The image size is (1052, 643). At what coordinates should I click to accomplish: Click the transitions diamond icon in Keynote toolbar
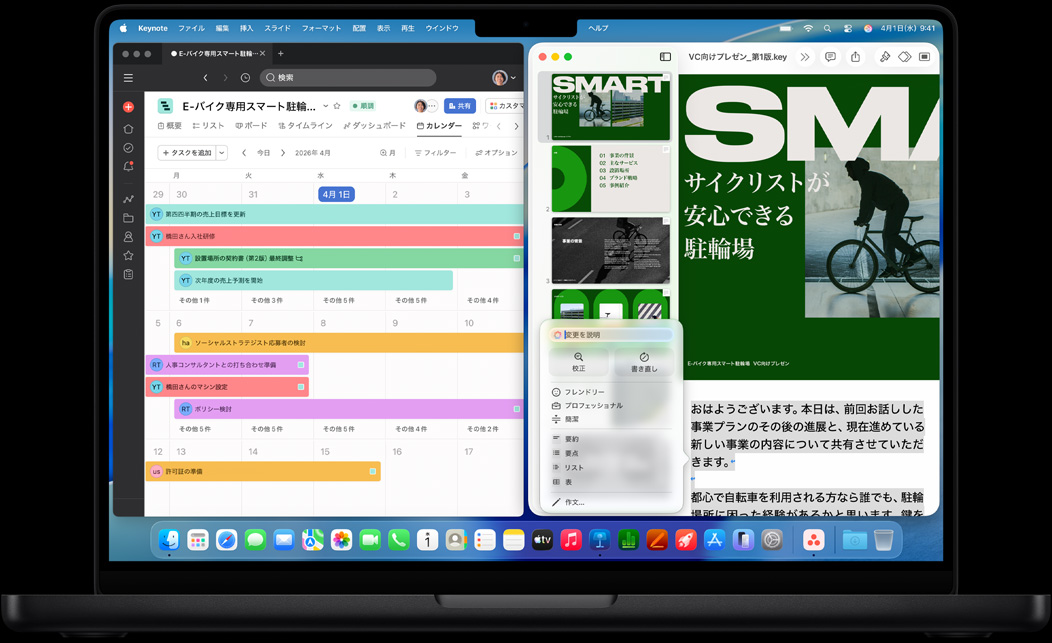point(905,57)
